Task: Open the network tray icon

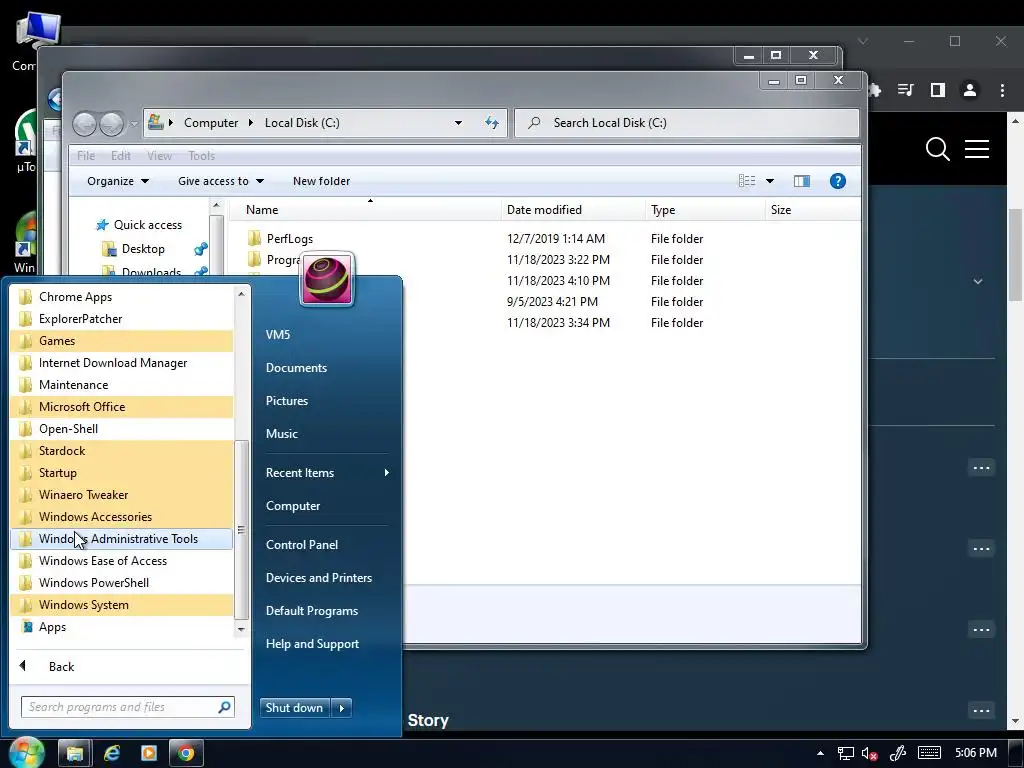Action: tap(846, 753)
